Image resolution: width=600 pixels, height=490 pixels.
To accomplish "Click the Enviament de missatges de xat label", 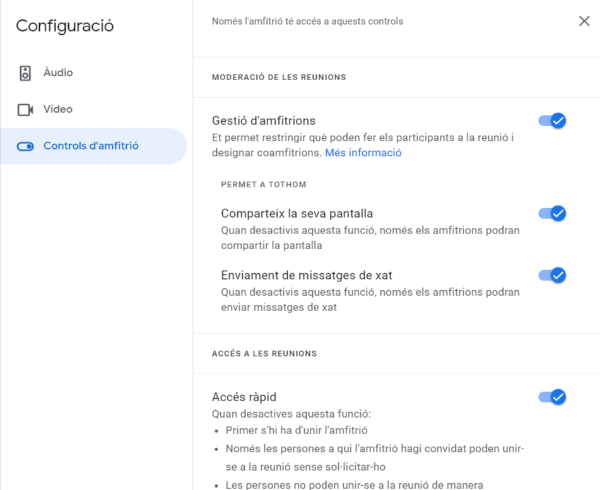I will click(307, 275).
